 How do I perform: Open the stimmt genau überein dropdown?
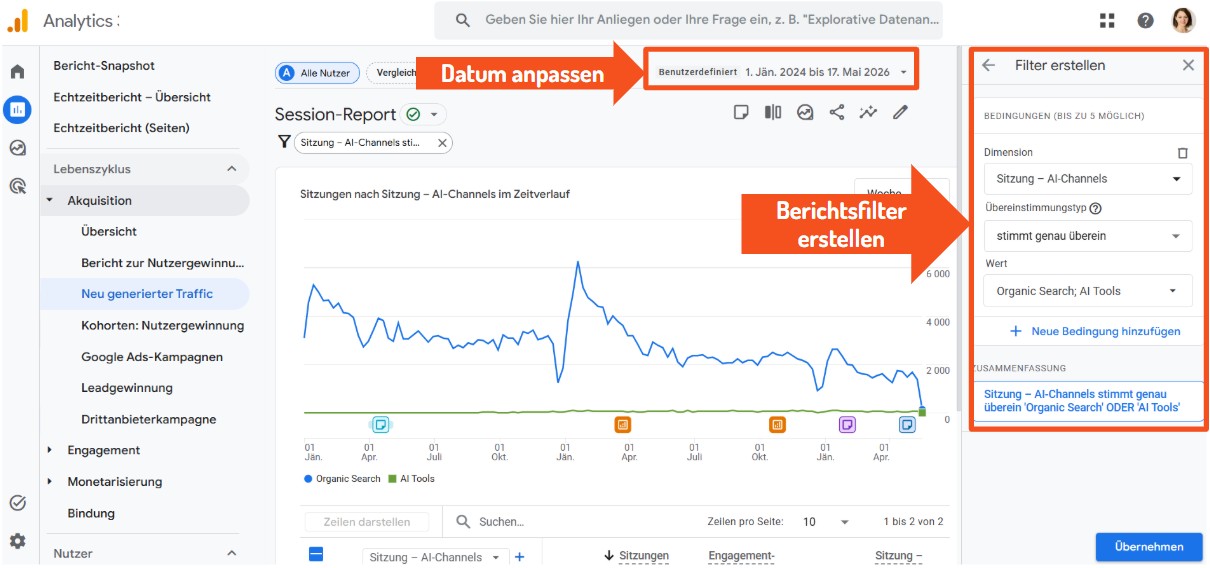(x=1088, y=236)
